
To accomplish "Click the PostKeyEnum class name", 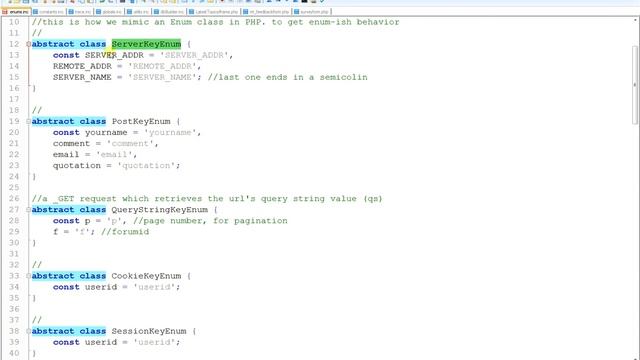I will point(141,121).
